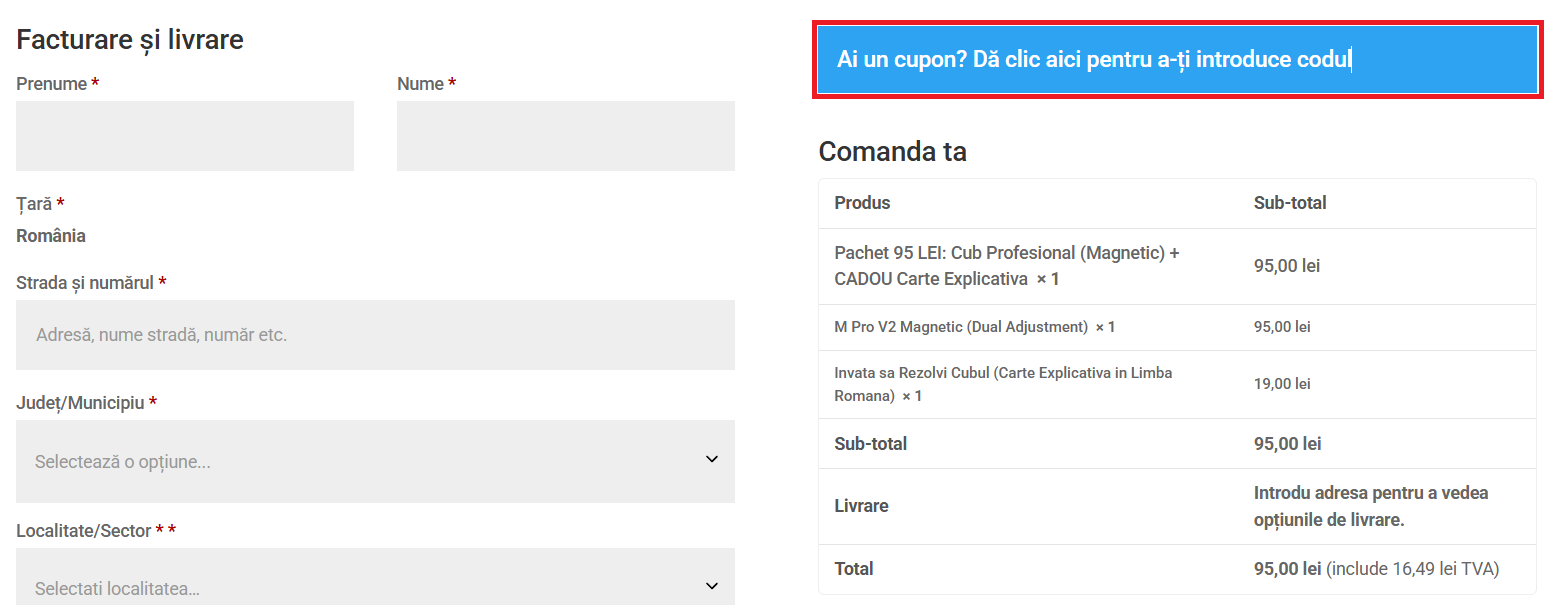Expand the Localitate/Sector selection list
The image size is (1556, 605).
coord(375,577)
